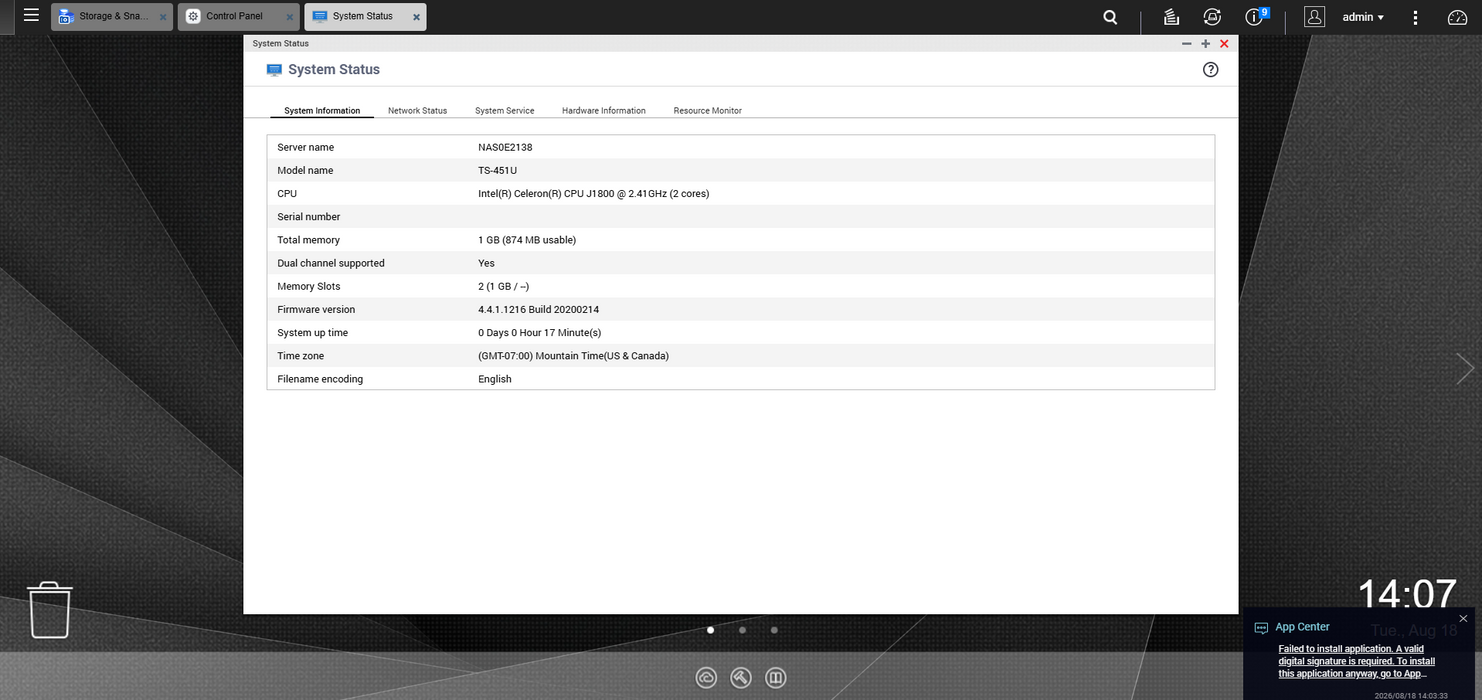Click the System Status monitor icon in header

[274, 70]
